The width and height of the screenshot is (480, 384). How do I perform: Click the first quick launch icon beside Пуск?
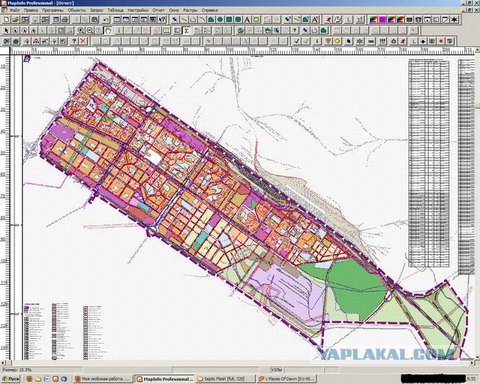tap(29, 379)
